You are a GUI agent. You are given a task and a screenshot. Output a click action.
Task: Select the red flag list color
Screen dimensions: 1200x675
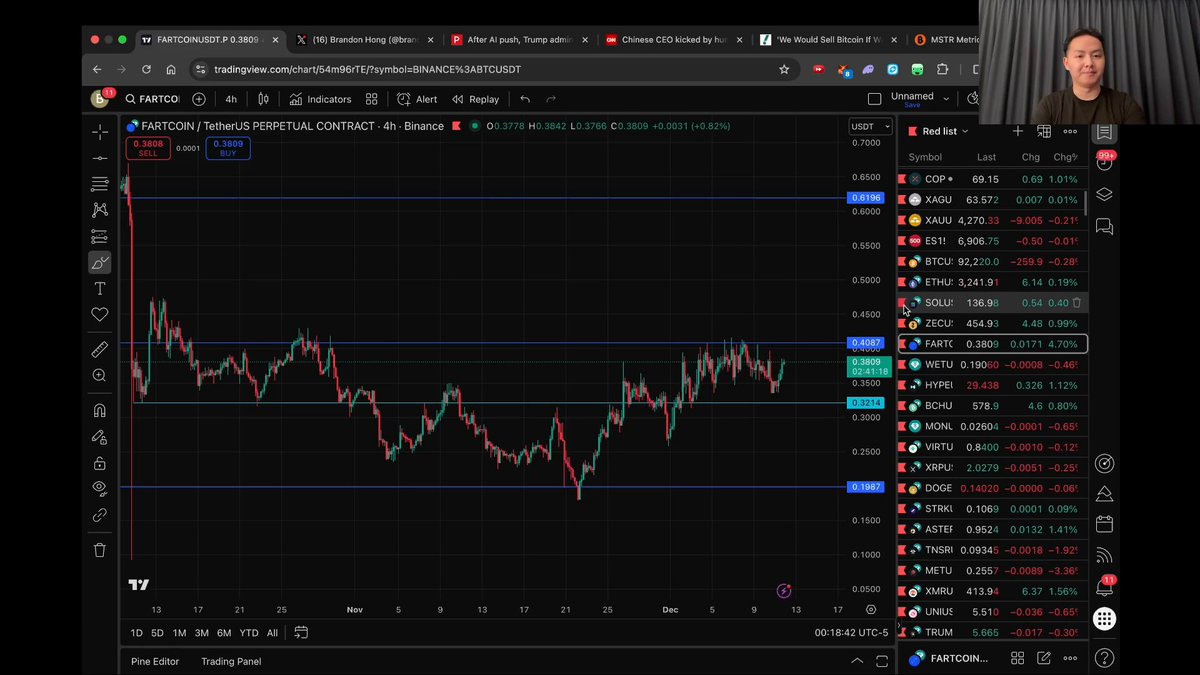(912, 131)
